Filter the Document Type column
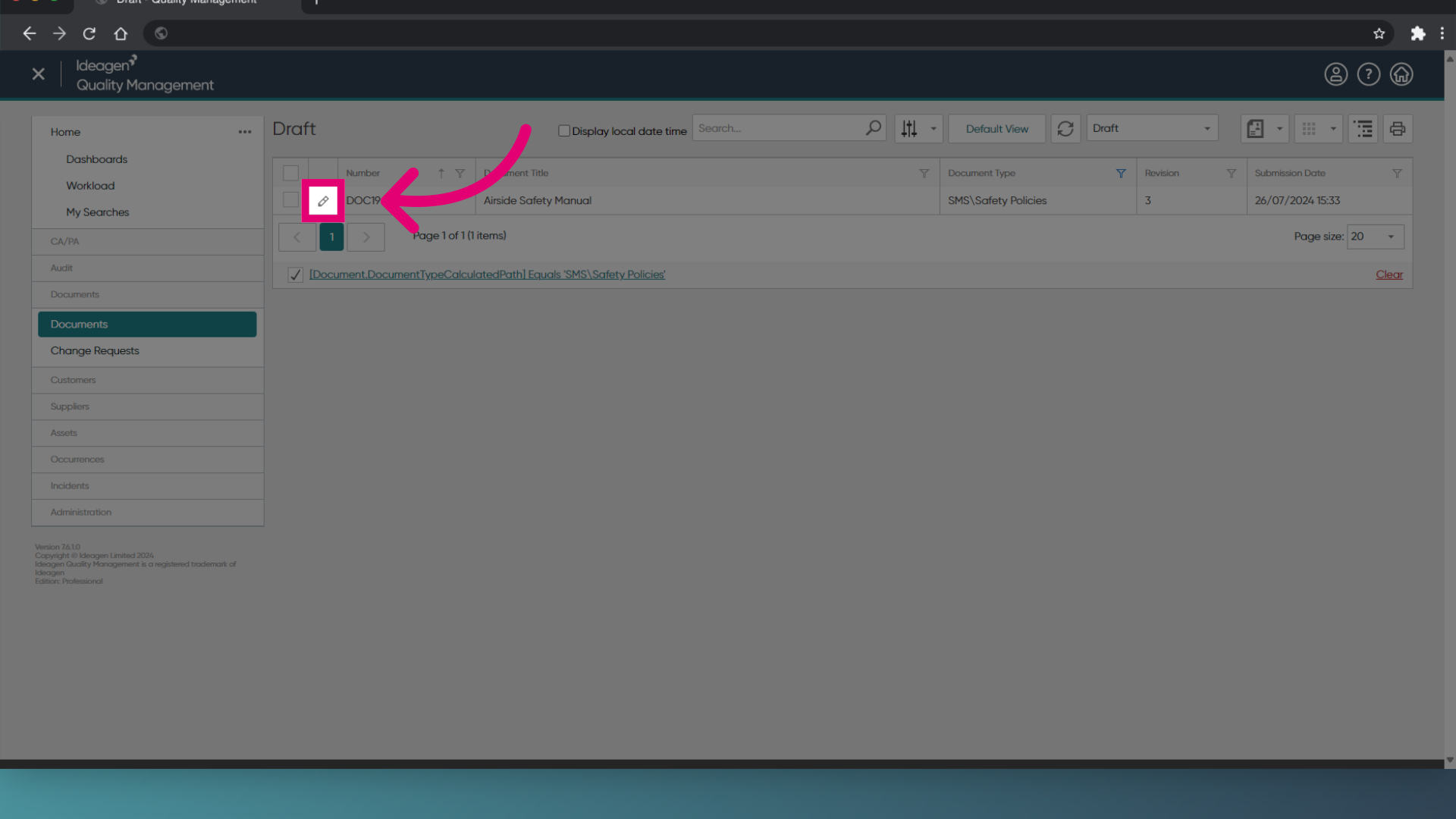 coord(1121,174)
